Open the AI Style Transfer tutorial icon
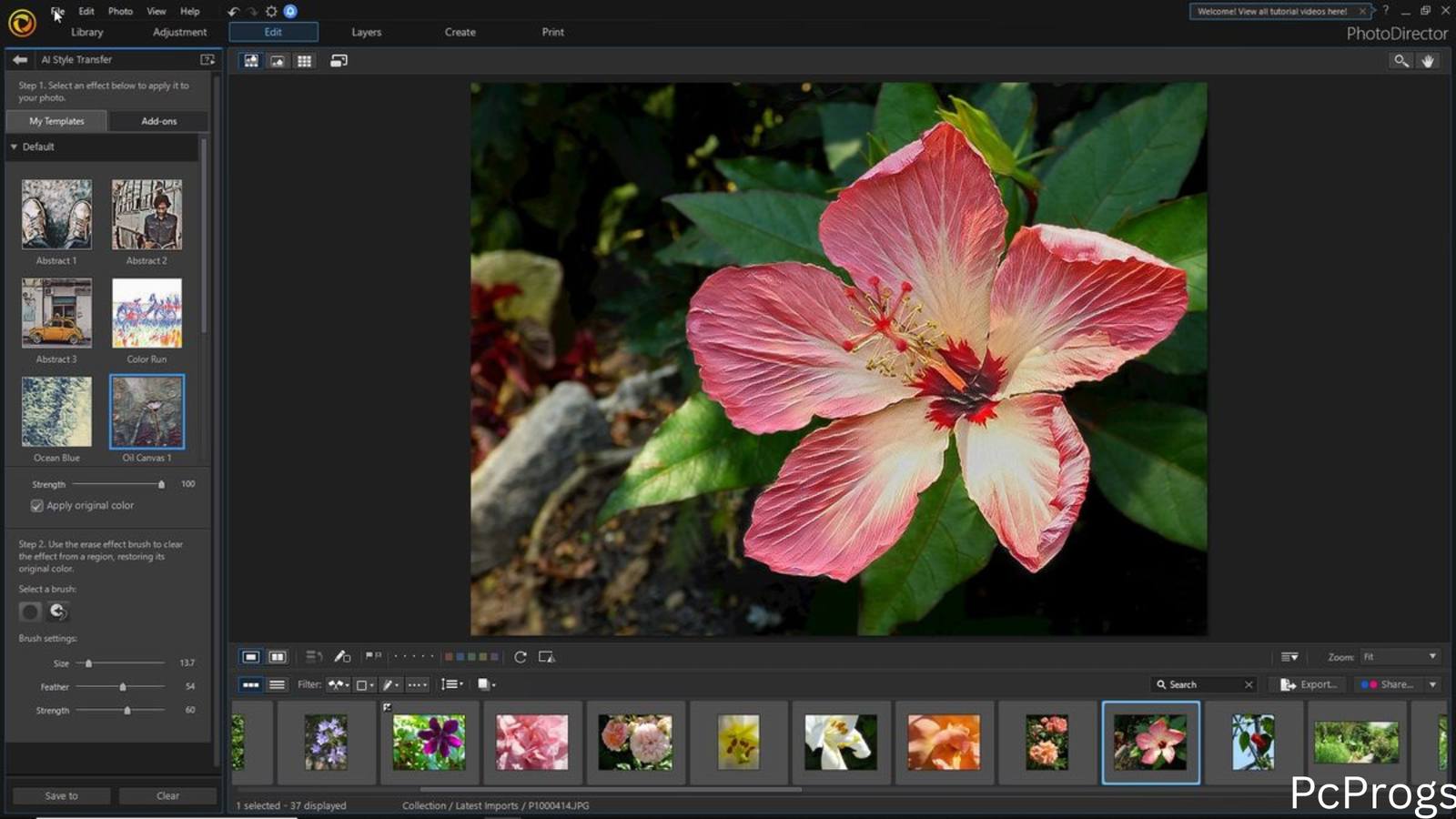This screenshot has width=1456, height=819. click(x=207, y=59)
